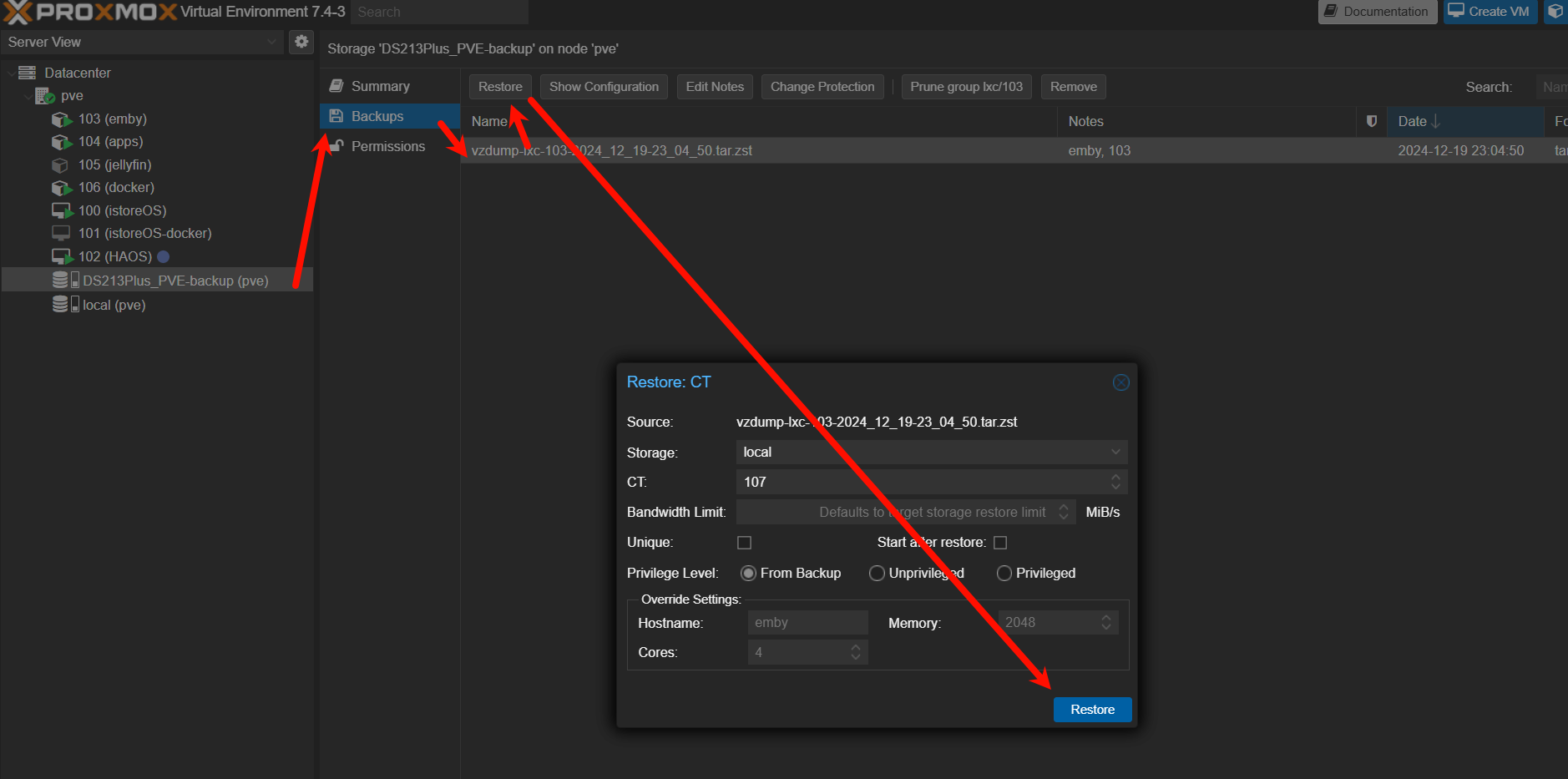Click the CT ID 107 stepper arrows
Image resolution: width=1568 pixels, height=779 pixels.
(1115, 482)
